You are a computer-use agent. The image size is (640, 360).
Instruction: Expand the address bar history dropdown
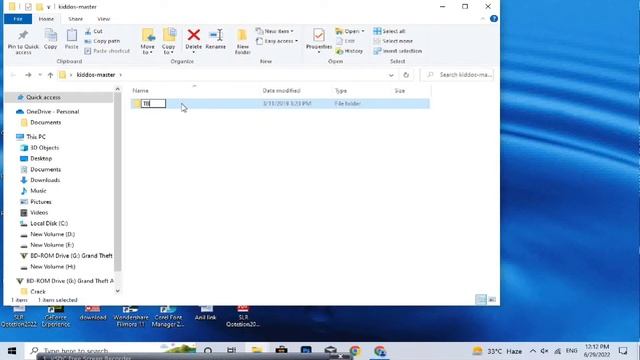tap(391, 75)
